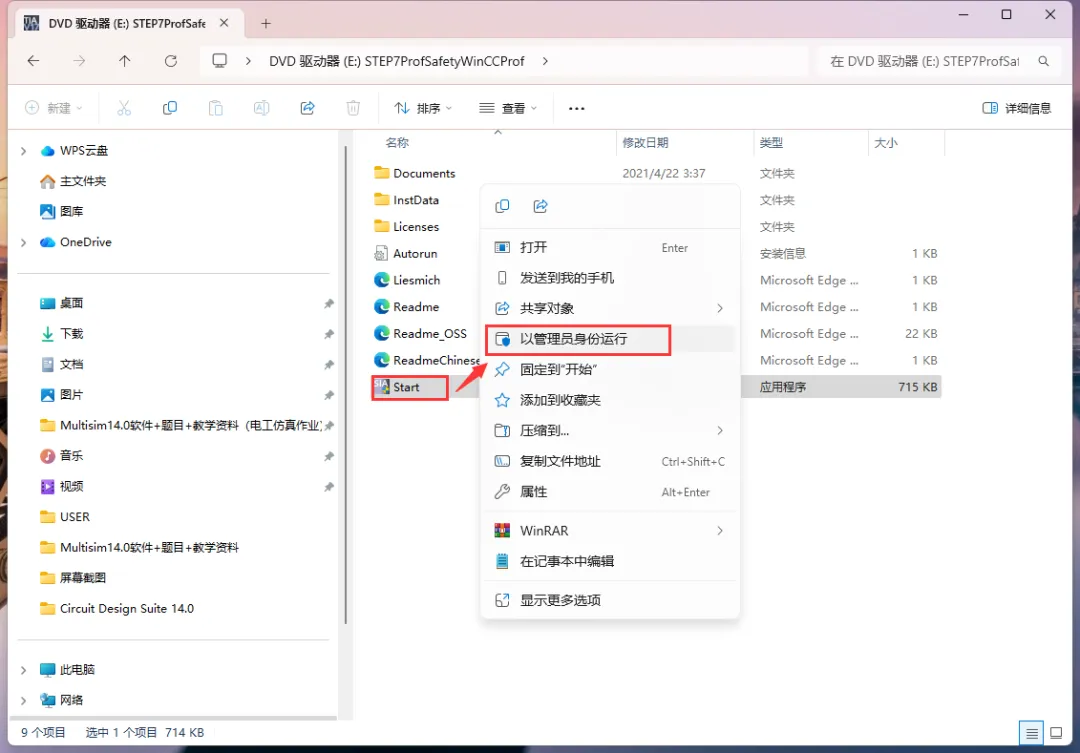Open 文档 quick access folder
Viewport: 1080px width, 753px height.
coord(61,364)
